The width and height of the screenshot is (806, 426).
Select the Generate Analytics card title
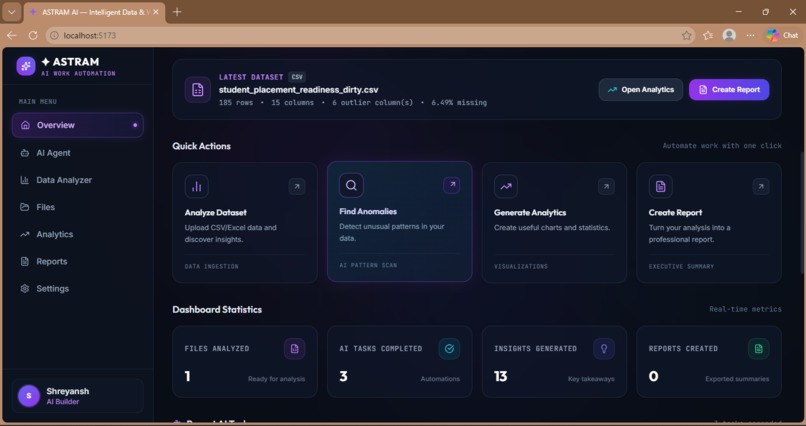[530, 212]
